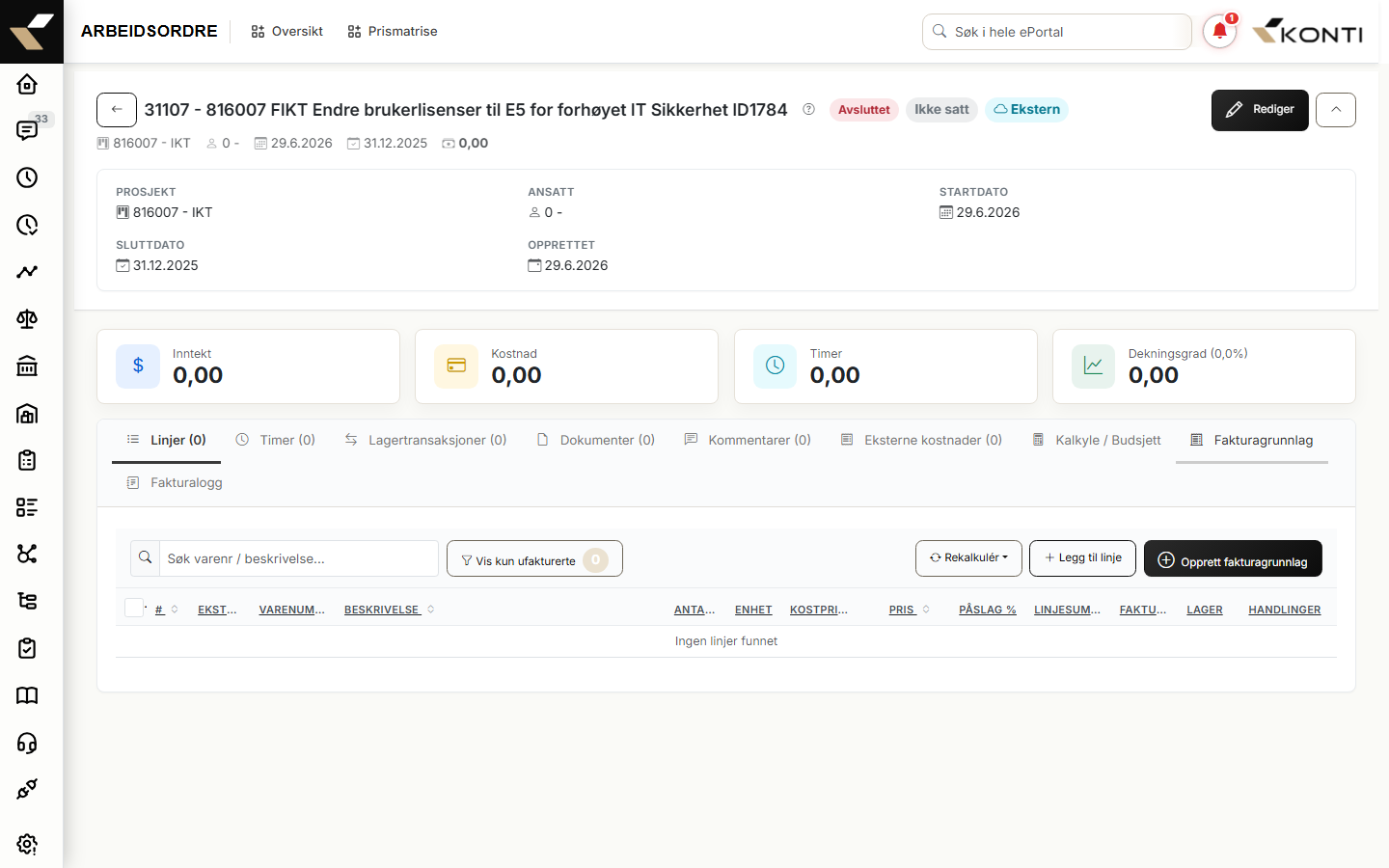This screenshot has width=1389, height=868.
Task: Click project 816007 - IKT under PROSJEKT
Action: pos(164,212)
